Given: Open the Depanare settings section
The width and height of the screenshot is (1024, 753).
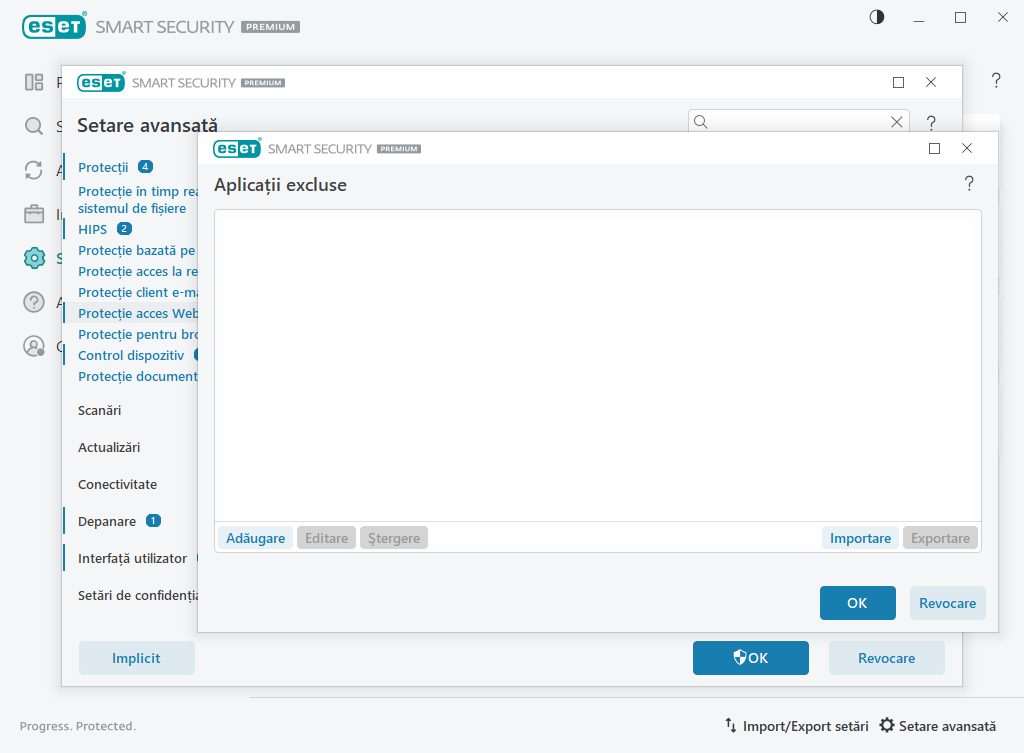Looking at the screenshot, I should pos(107,521).
